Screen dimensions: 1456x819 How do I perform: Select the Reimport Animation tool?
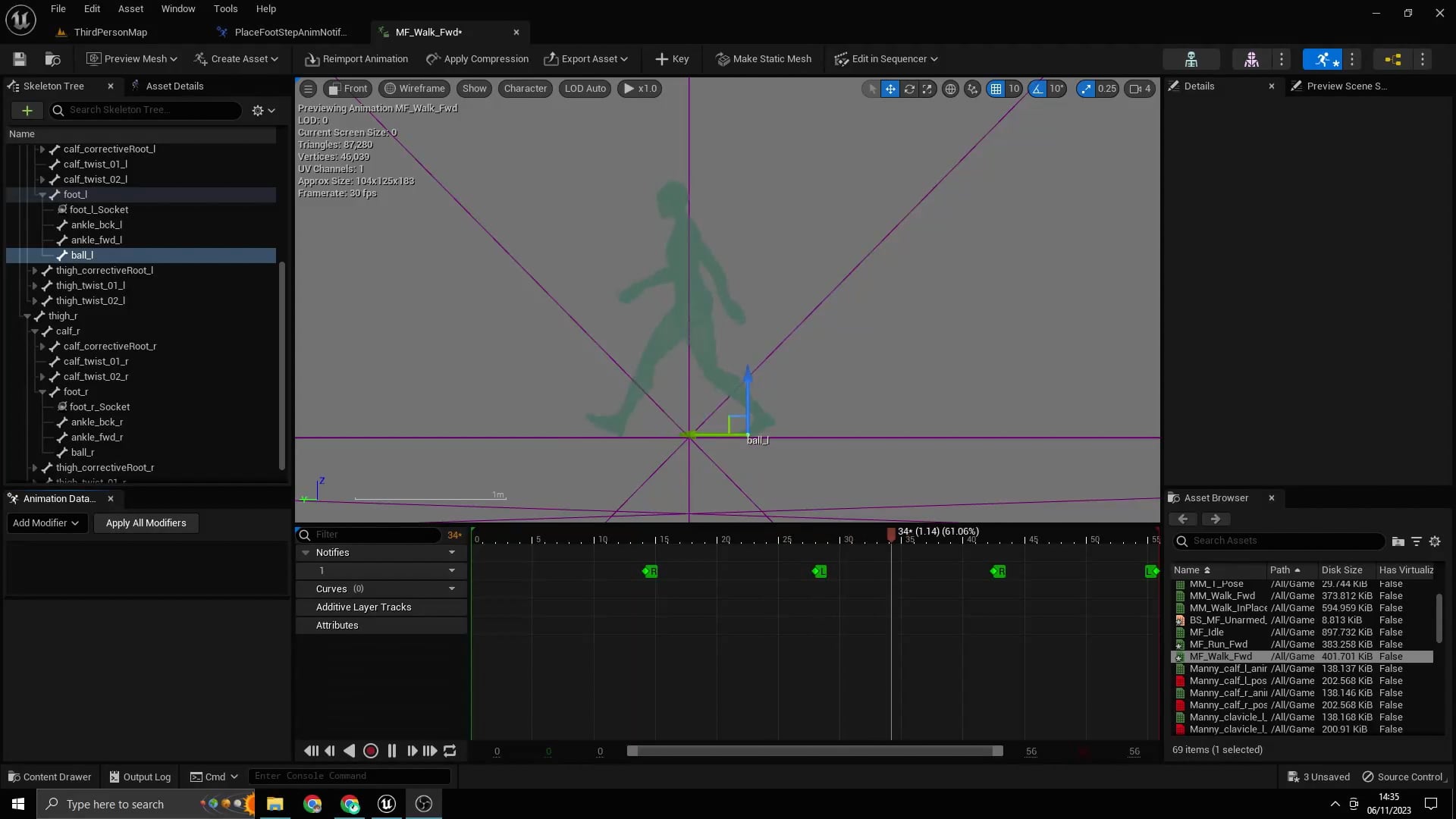coord(356,58)
